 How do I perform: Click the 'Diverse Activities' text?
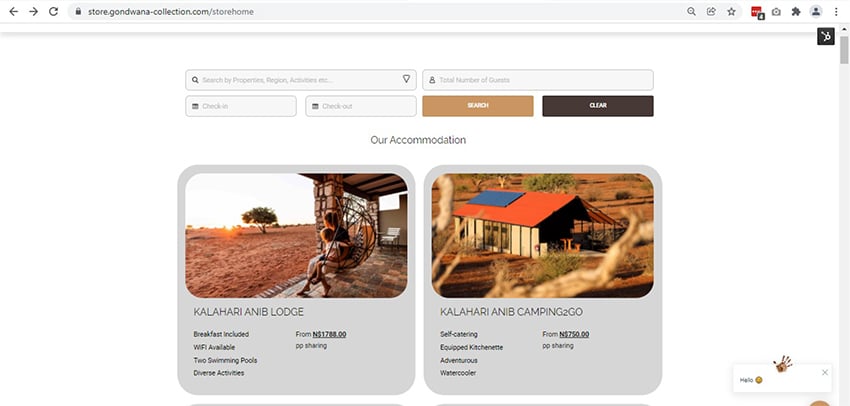219,373
